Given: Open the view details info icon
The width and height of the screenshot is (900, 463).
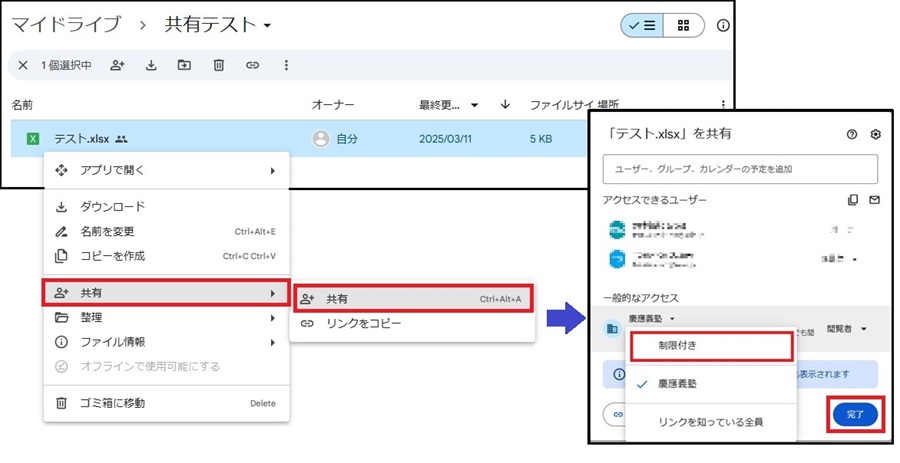Looking at the screenshot, I should point(724,26).
